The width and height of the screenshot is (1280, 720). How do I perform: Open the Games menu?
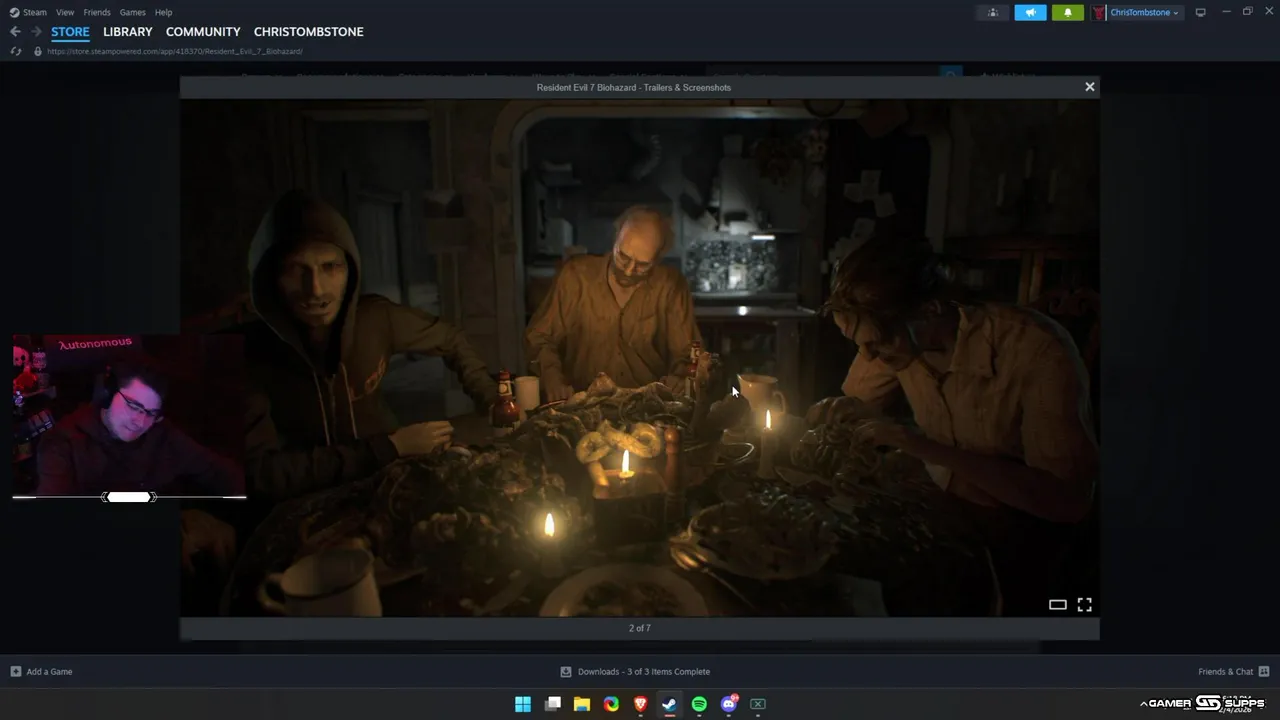click(132, 12)
